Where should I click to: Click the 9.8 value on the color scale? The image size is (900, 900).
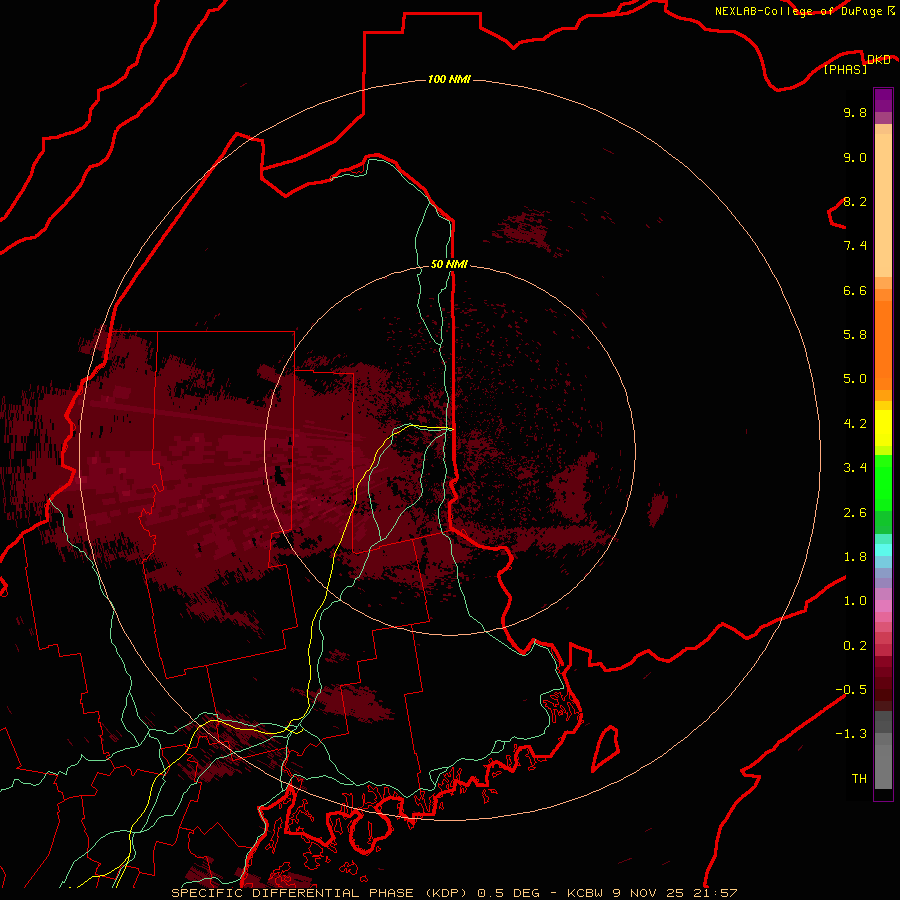point(855,113)
